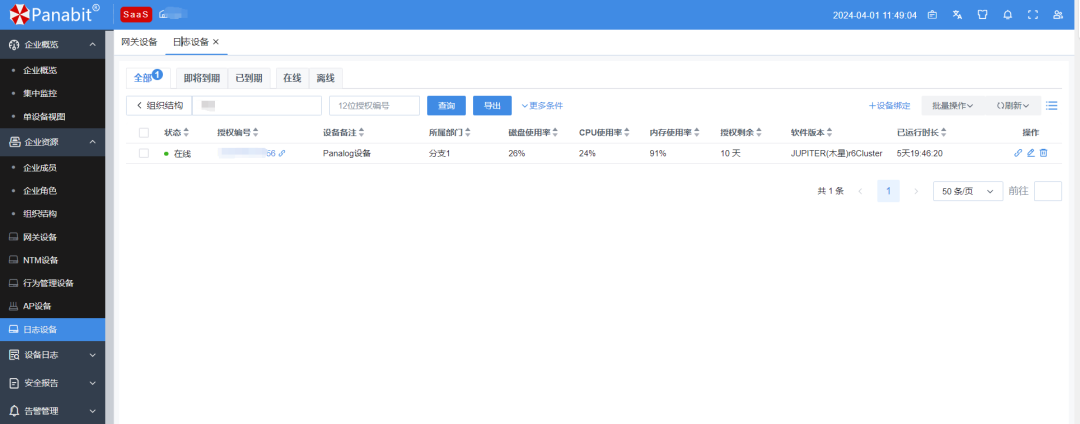Image resolution: width=1080 pixels, height=424 pixels.
Task: Open the user account icon
Action: [x=1057, y=14]
